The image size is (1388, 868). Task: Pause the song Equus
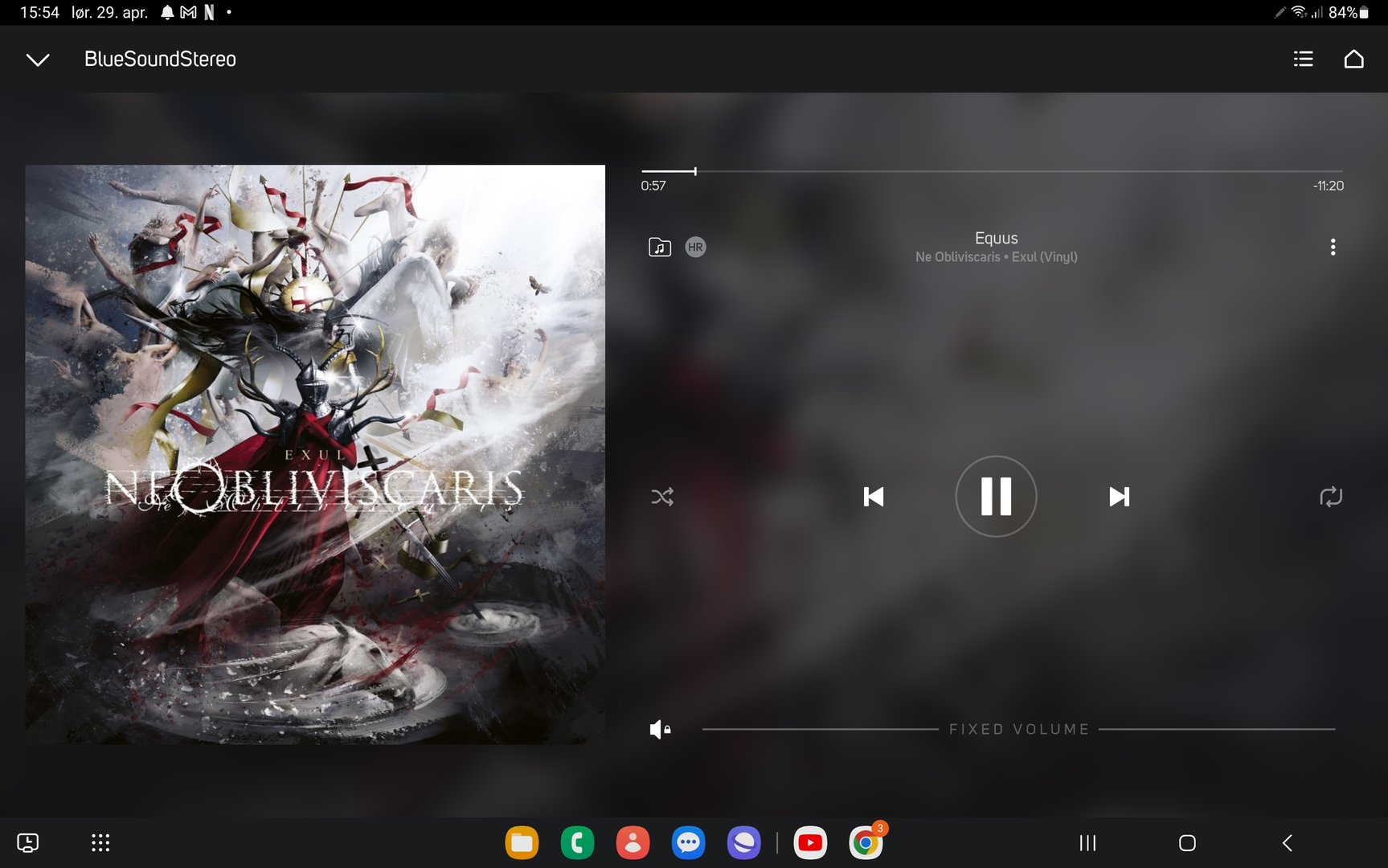click(x=996, y=496)
